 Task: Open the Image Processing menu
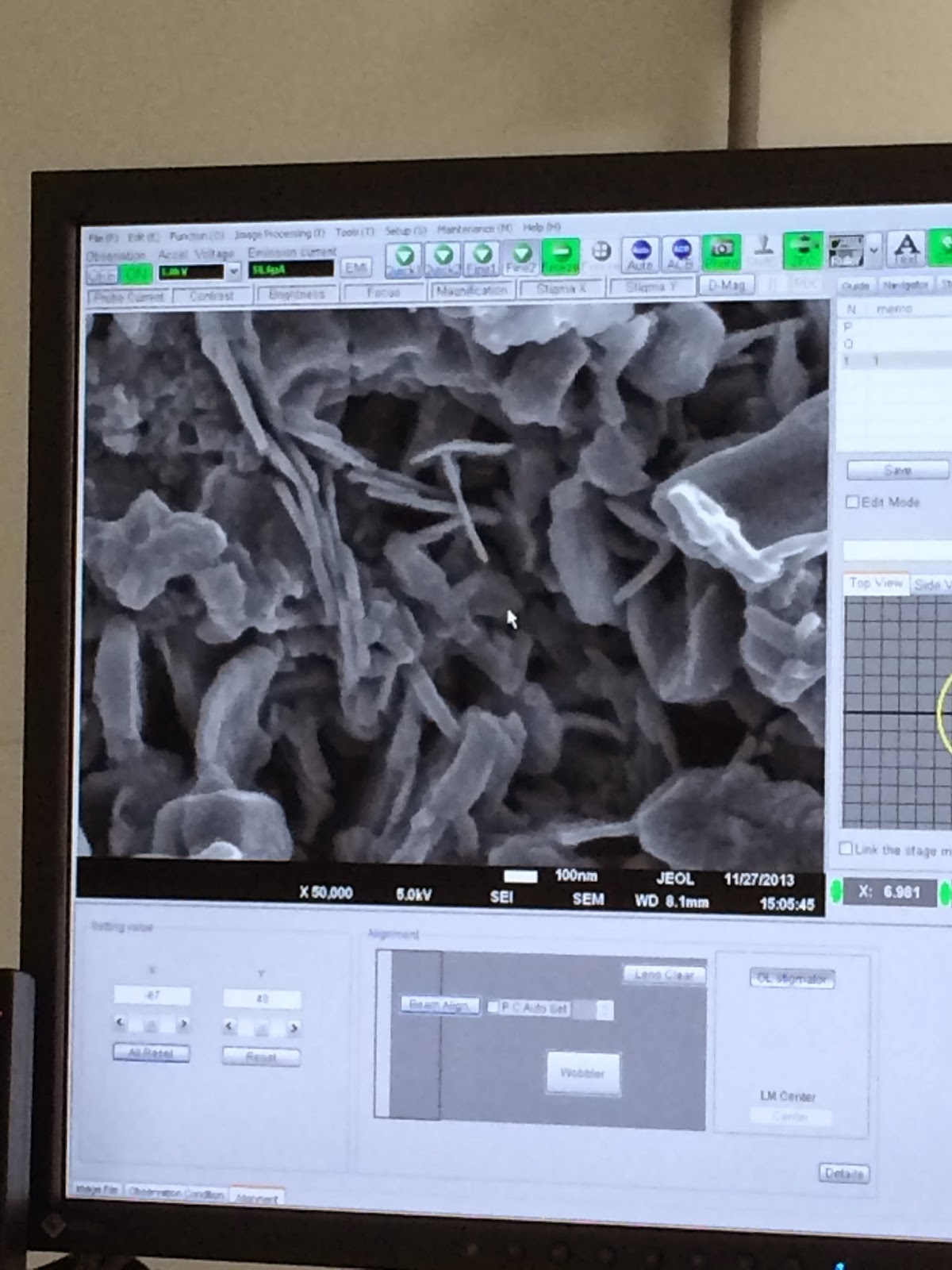coord(280,234)
